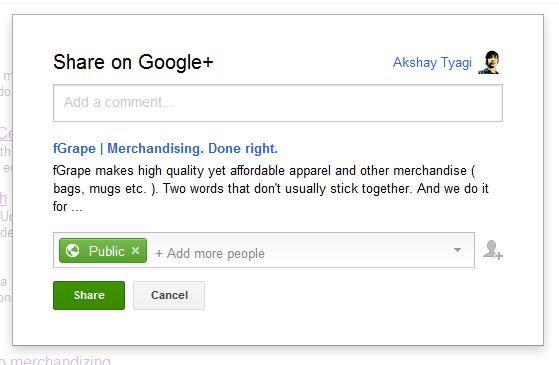Click the add people to circles icon
Screen dimensions: 559x365
[493, 250]
